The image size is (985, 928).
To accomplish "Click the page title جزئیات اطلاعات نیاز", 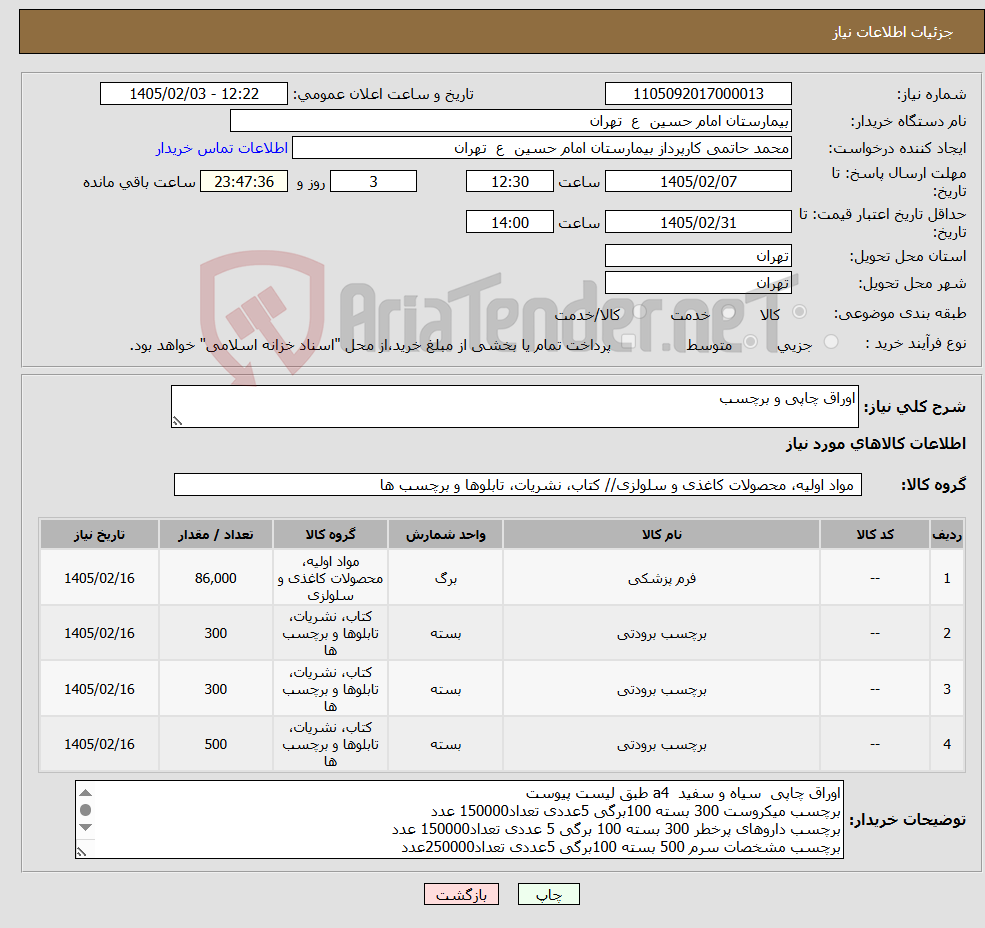I will coord(893,32).
